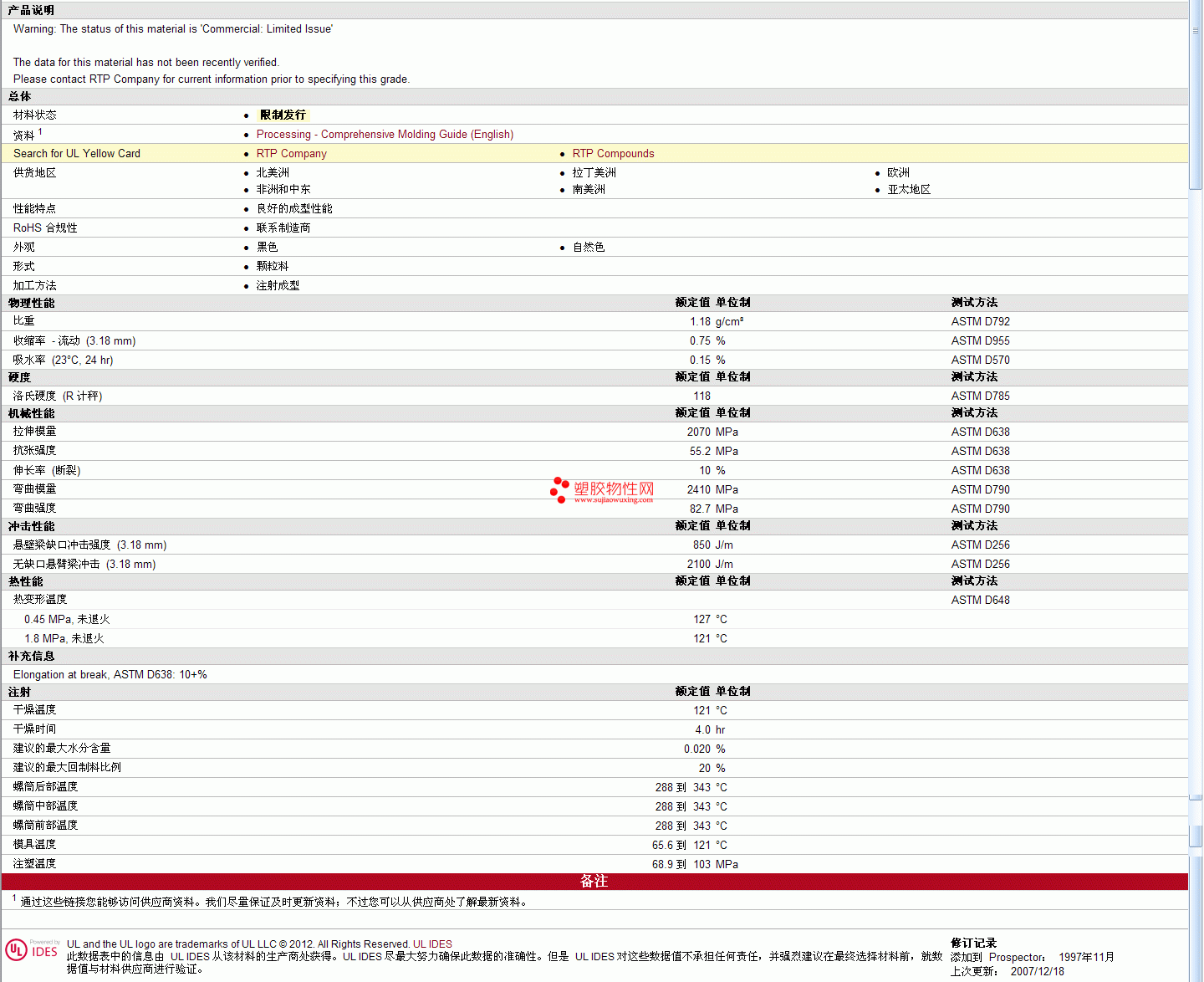
Task: Click the 2007/12/18 last-updated date
Action: (1037, 972)
